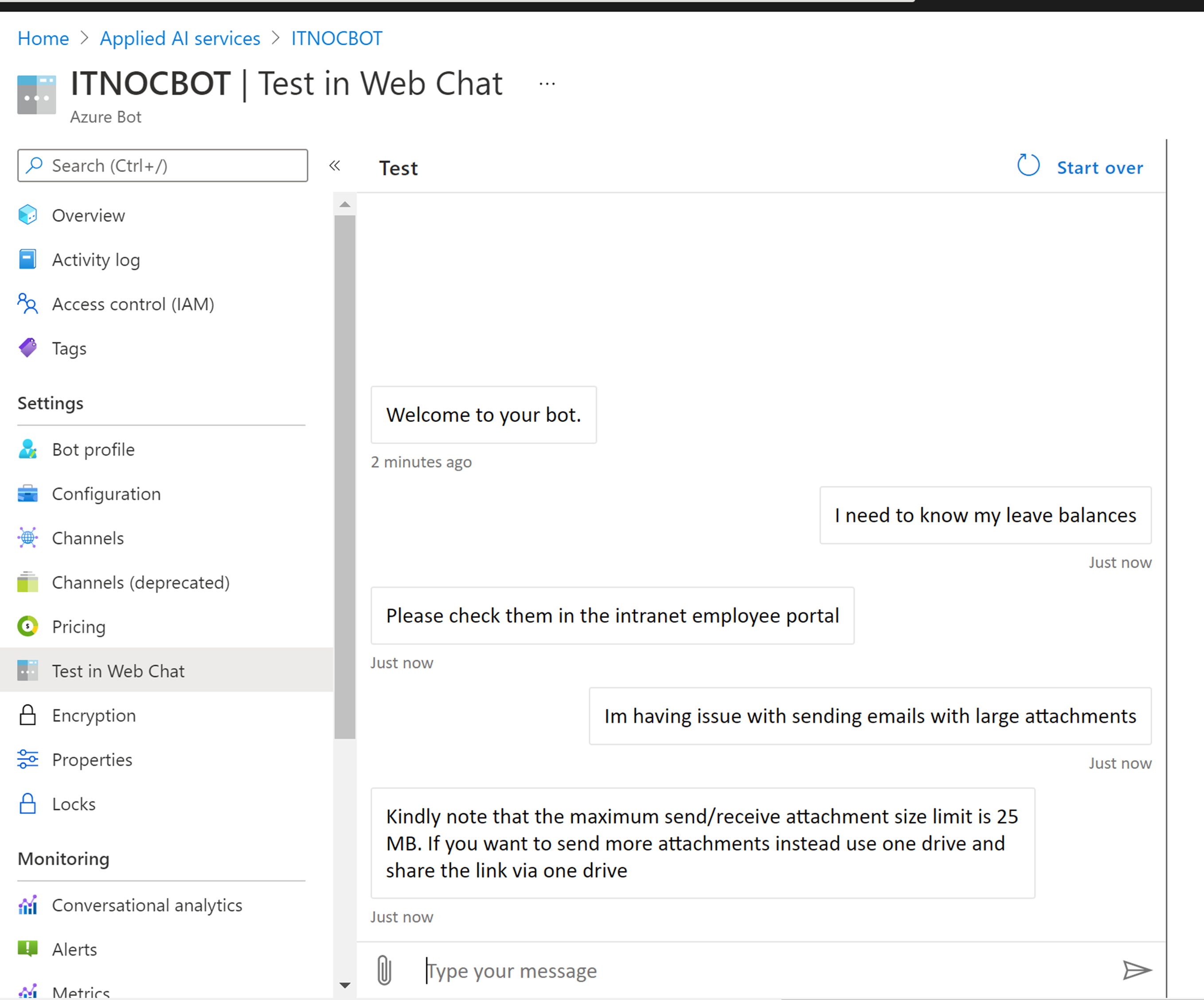Collapse the sidebar with double chevron

335,166
